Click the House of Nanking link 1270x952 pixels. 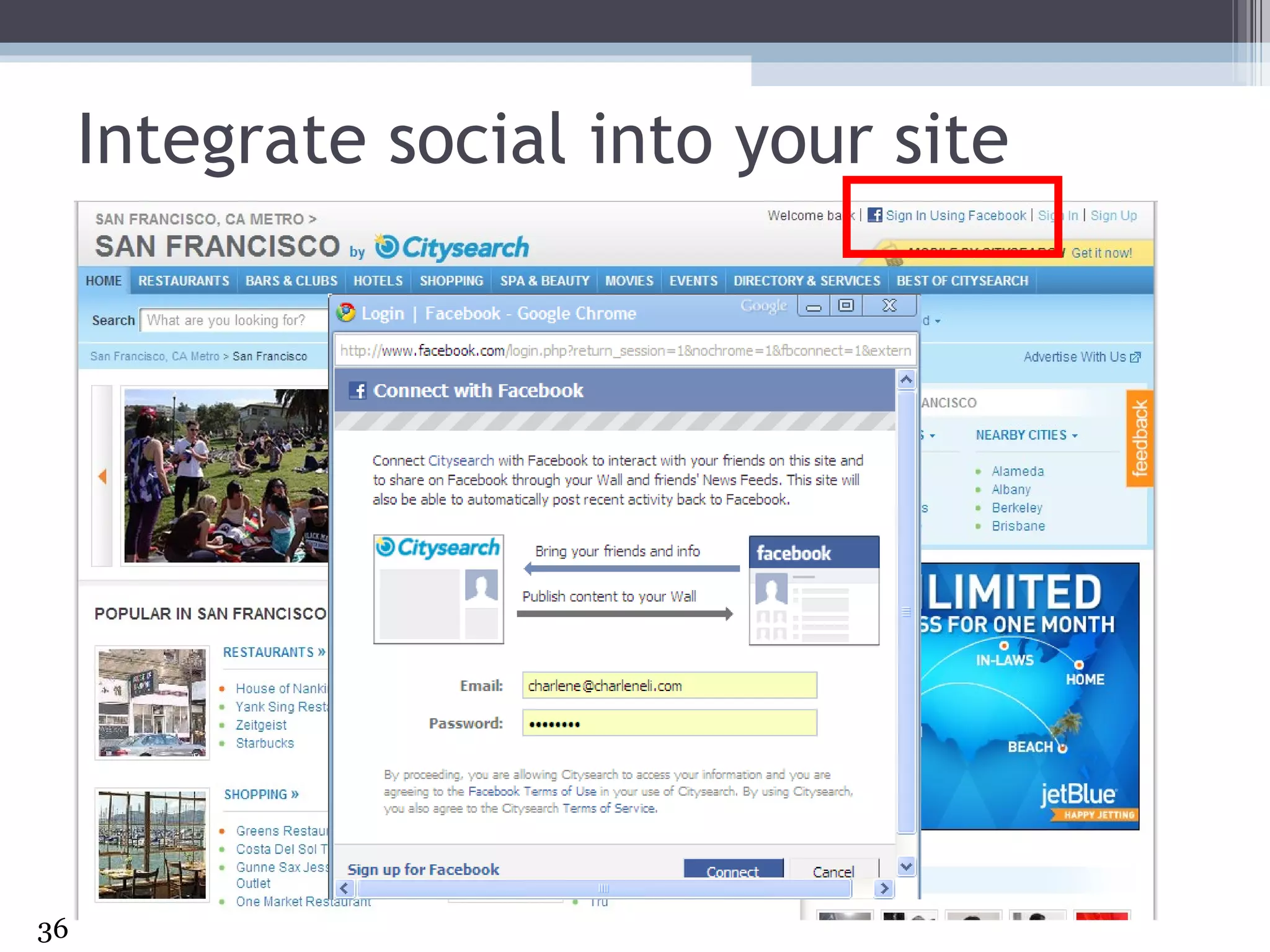pyautogui.click(x=282, y=689)
